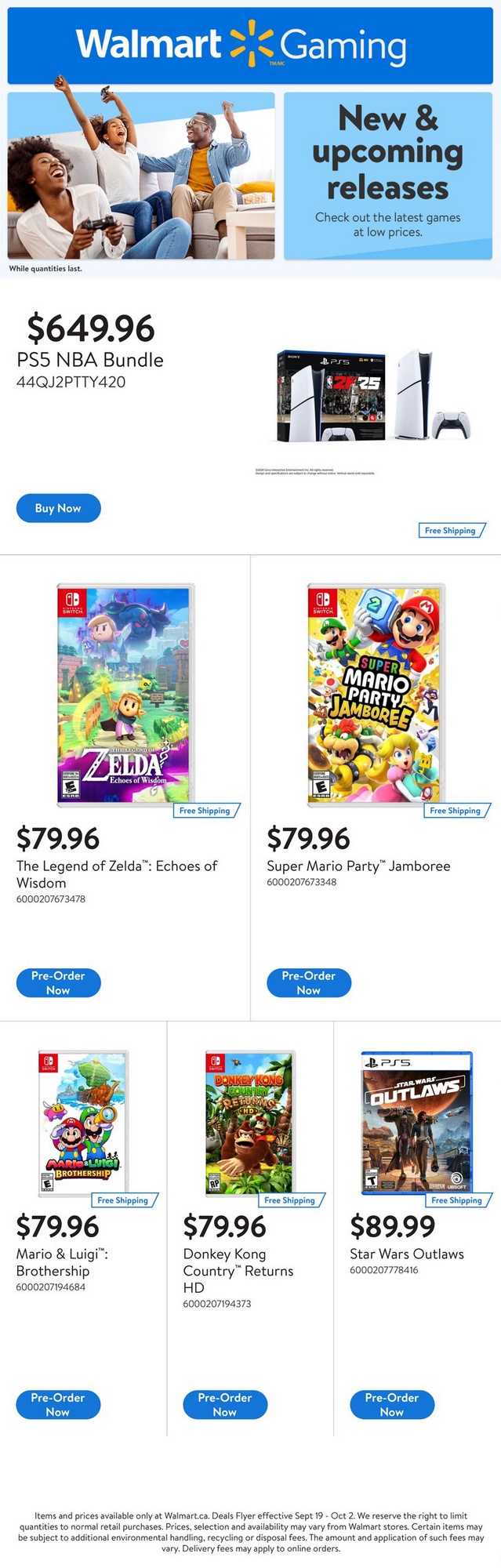Click the Free Shipping tag on PS5 bundle
501x1568 pixels.
coord(451,531)
